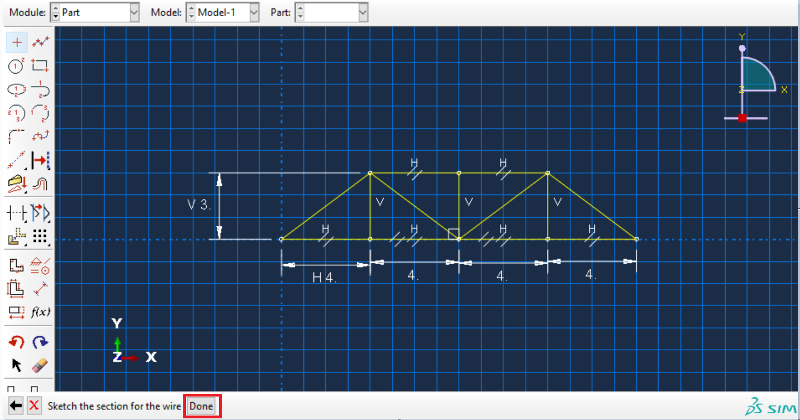Select the black arrow Drag Entities tool
The width and height of the screenshot is (800, 420).
pyautogui.click(x=16, y=365)
